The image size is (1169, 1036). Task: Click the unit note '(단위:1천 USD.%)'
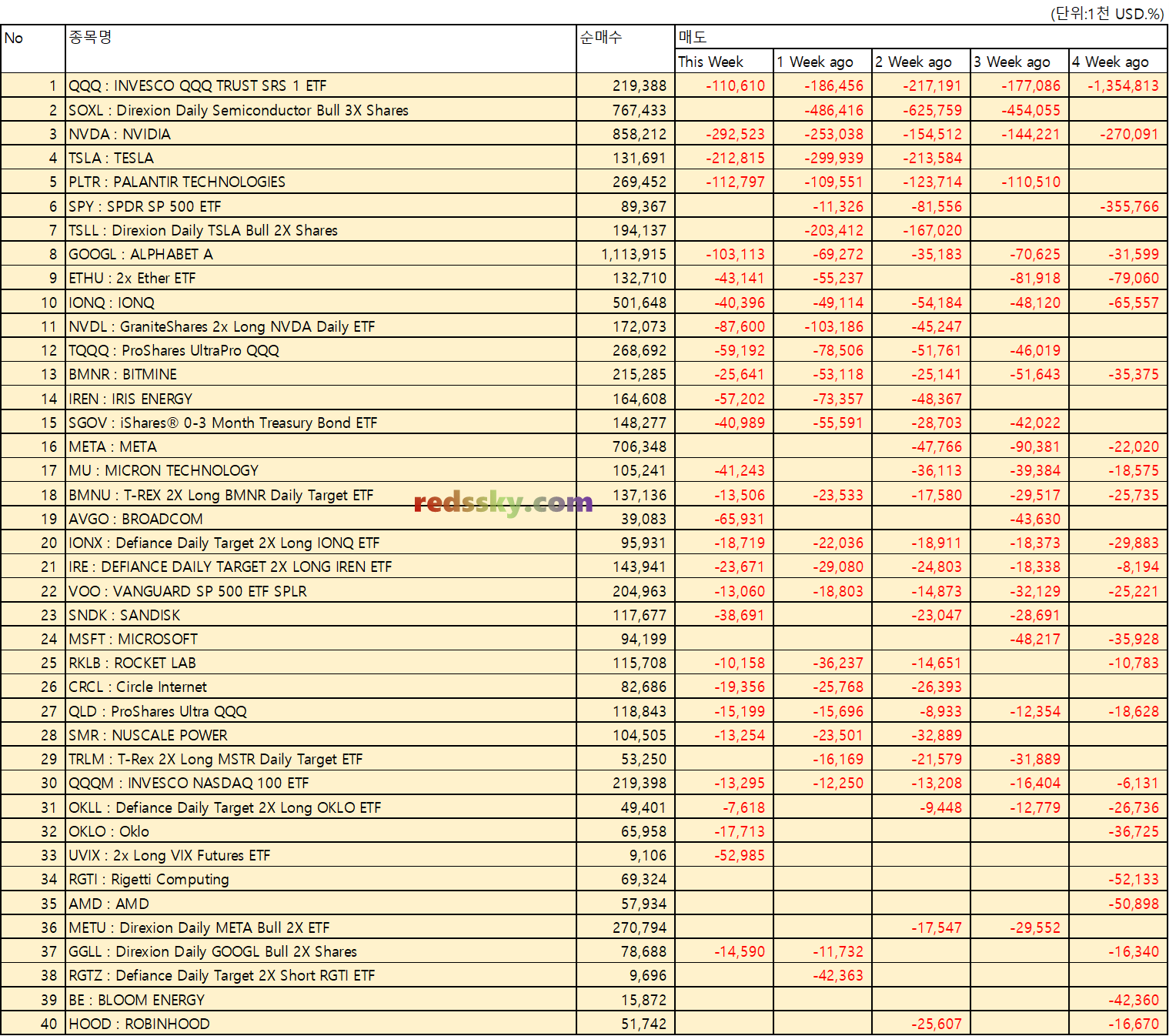tap(1107, 13)
